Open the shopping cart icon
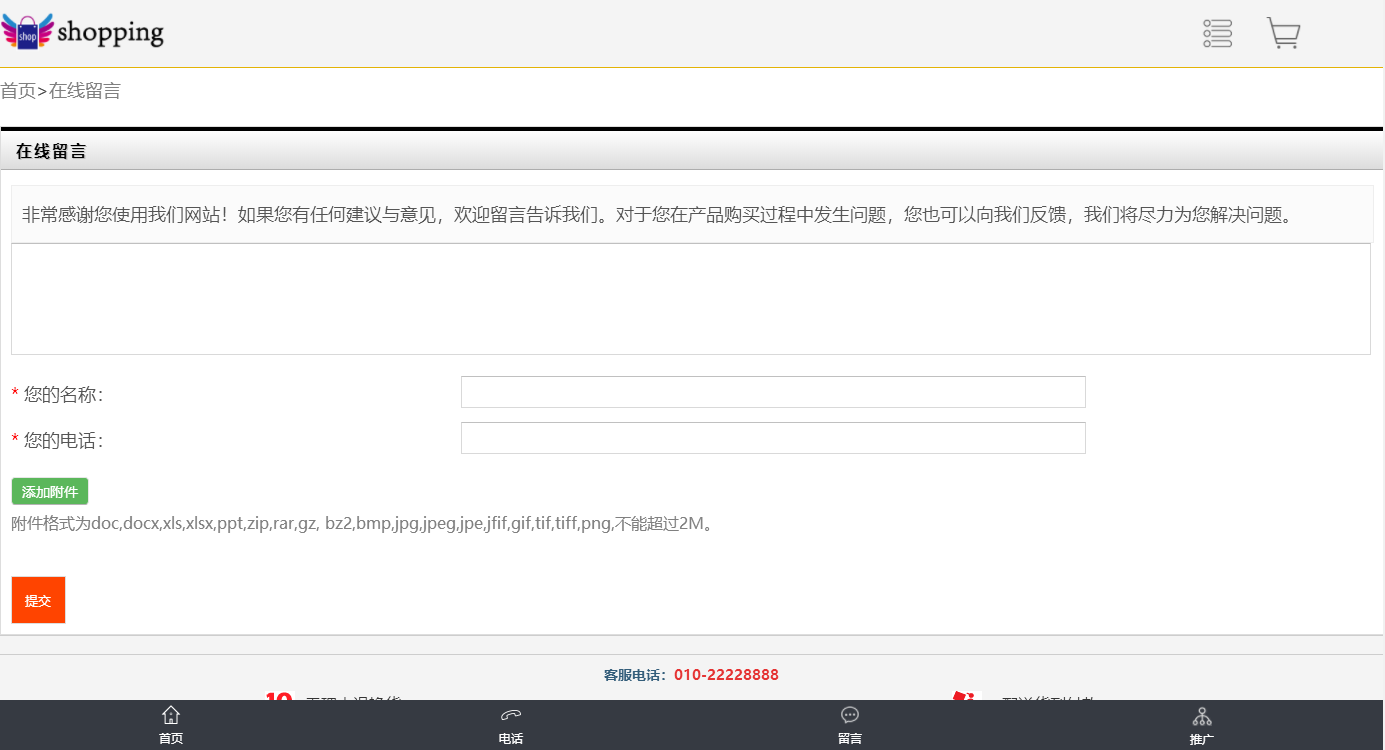This screenshot has width=1385, height=750. pos(1283,33)
